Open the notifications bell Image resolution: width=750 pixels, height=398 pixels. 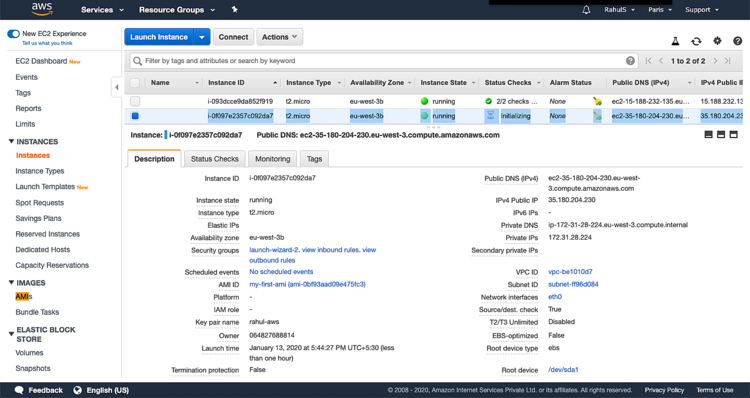coord(586,10)
